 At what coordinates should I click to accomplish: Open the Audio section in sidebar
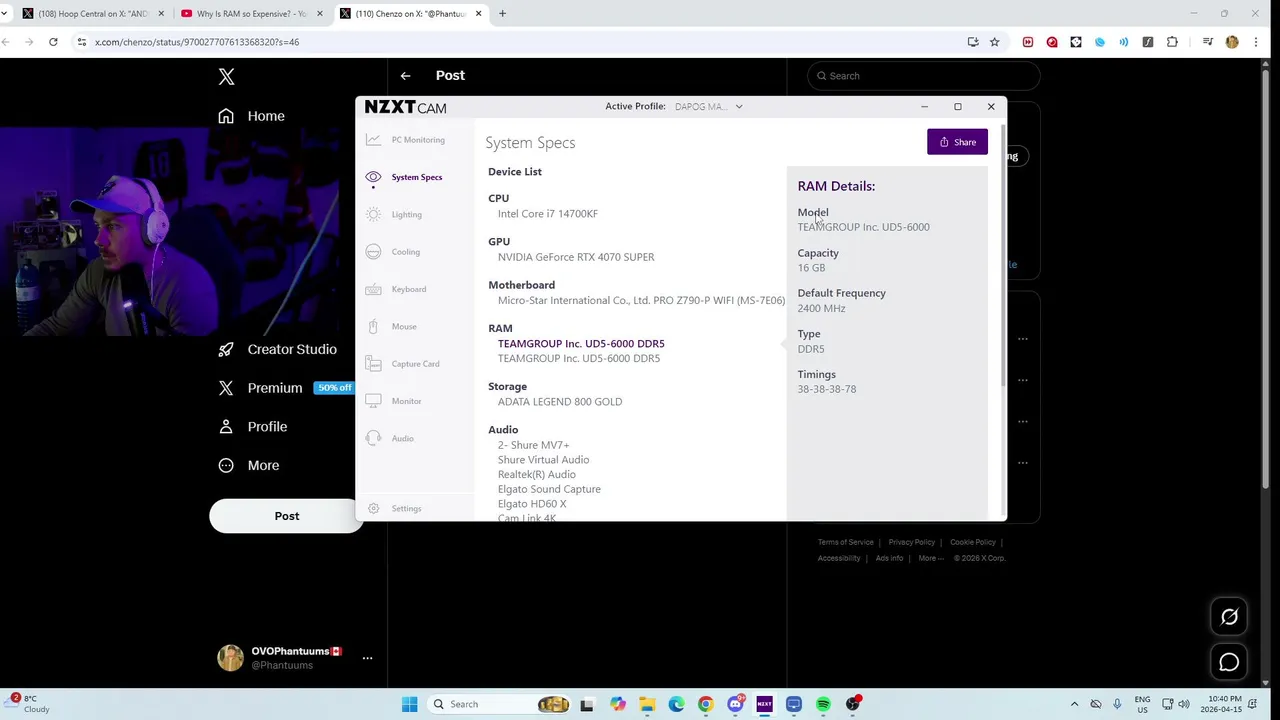[x=390, y=438]
